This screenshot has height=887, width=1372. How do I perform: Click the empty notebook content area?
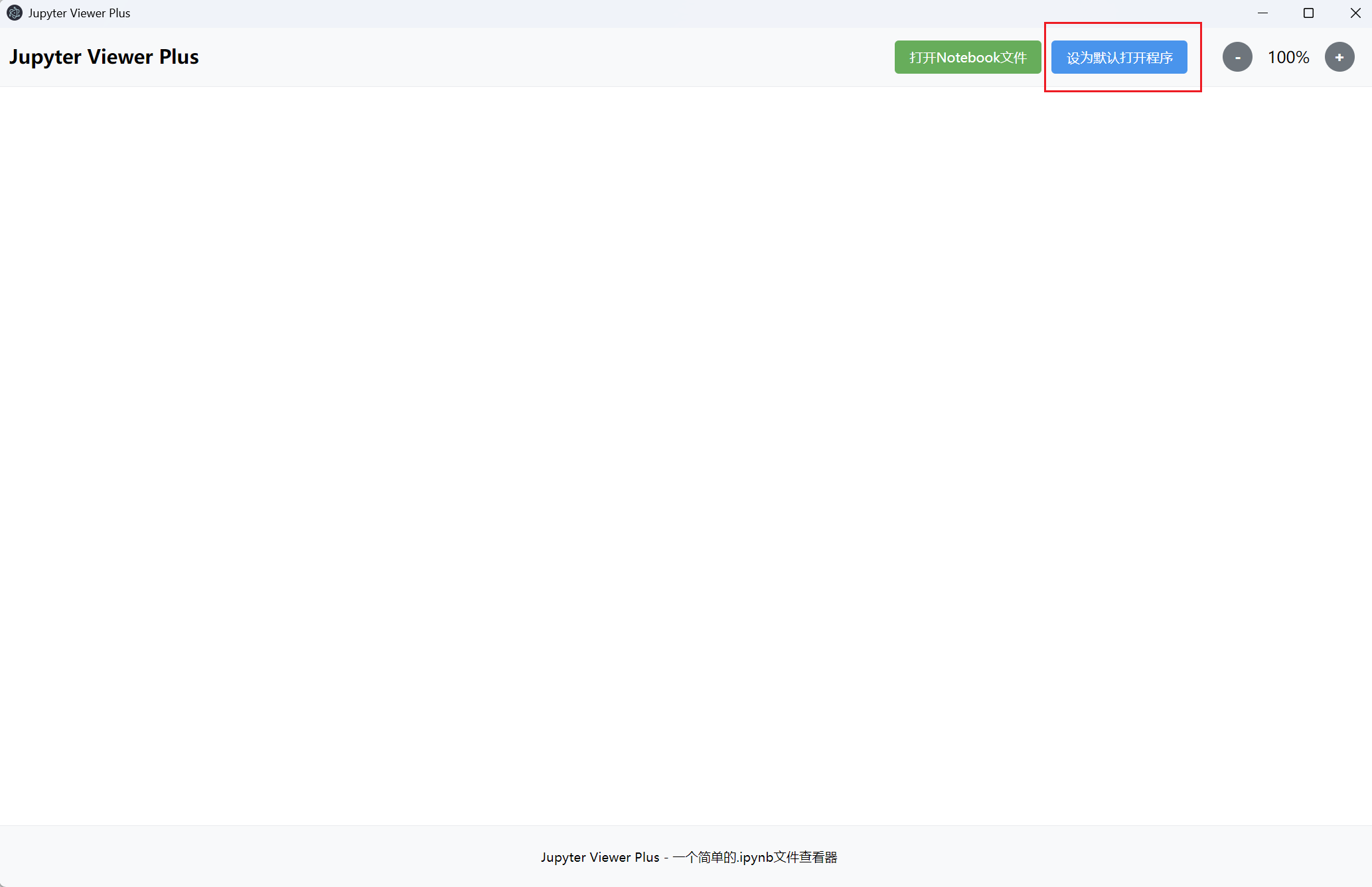686,455
